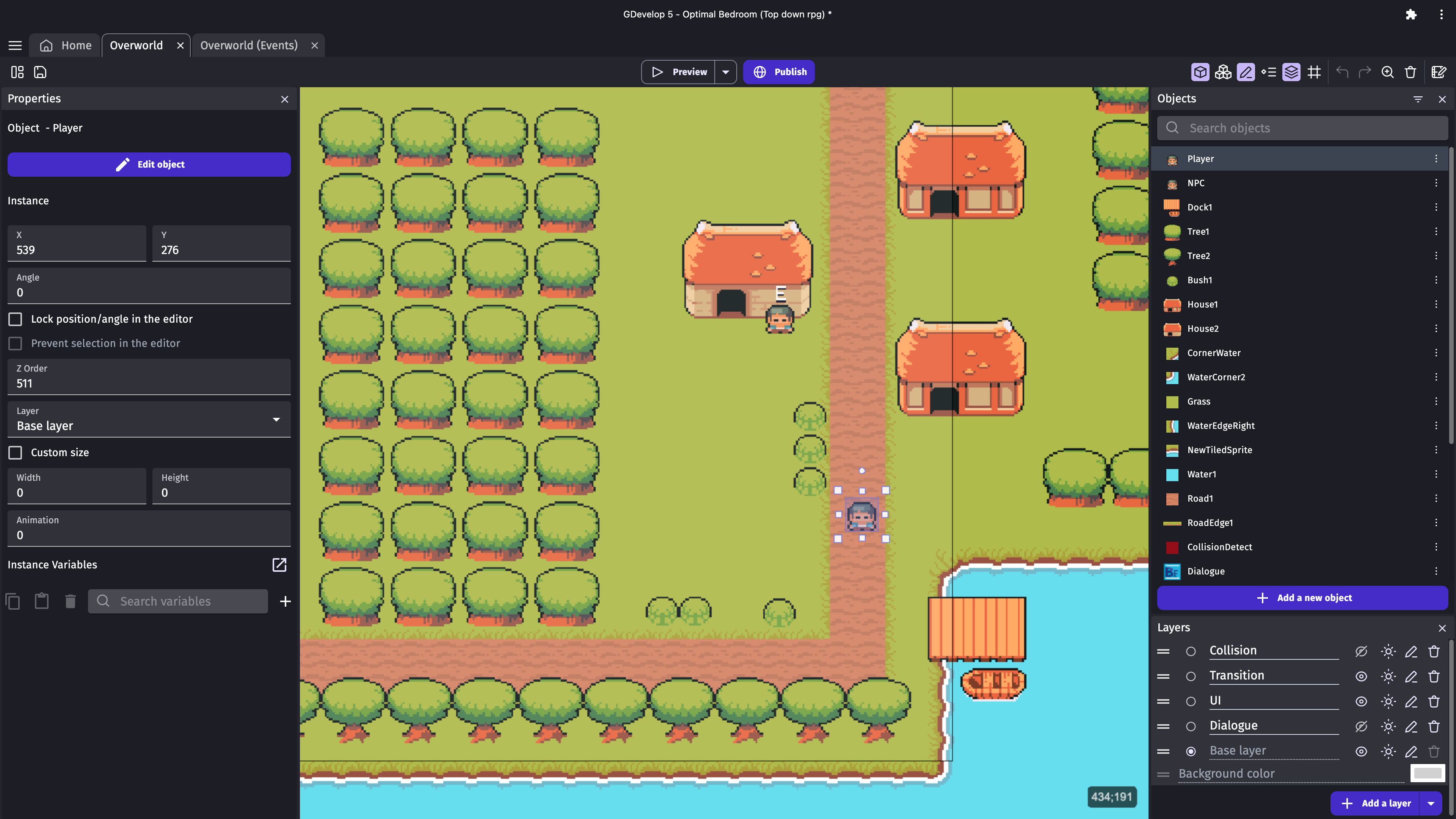Open the Layer dropdown showing Base layer
Image resolution: width=1456 pixels, height=819 pixels.
pos(149,419)
